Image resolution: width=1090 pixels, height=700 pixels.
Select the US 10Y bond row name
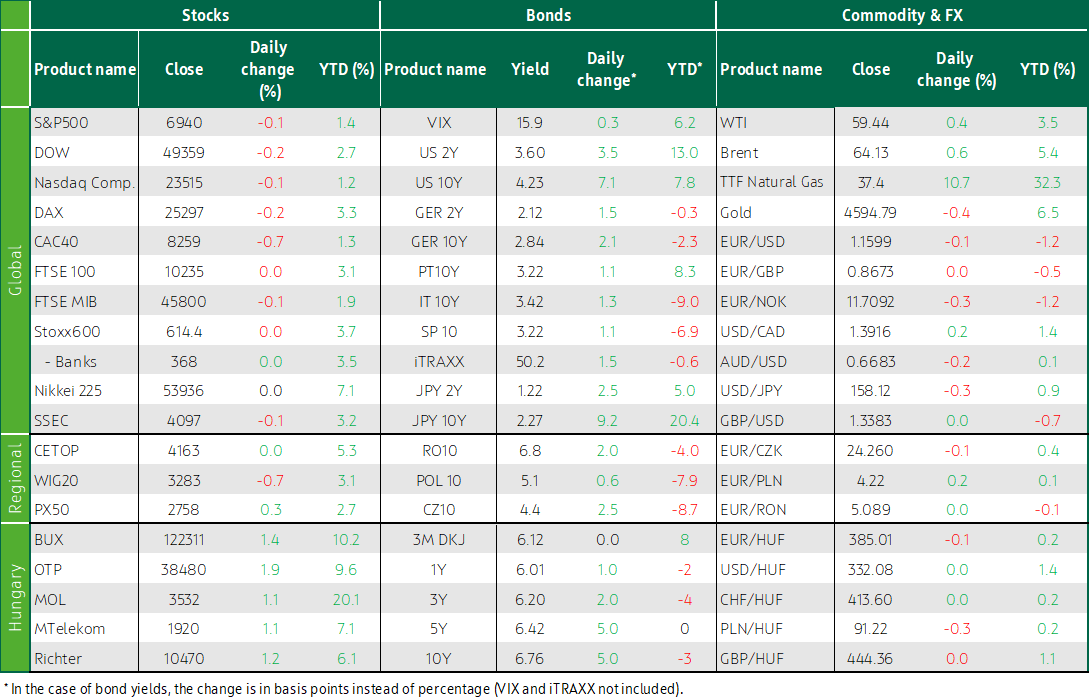click(x=439, y=183)
